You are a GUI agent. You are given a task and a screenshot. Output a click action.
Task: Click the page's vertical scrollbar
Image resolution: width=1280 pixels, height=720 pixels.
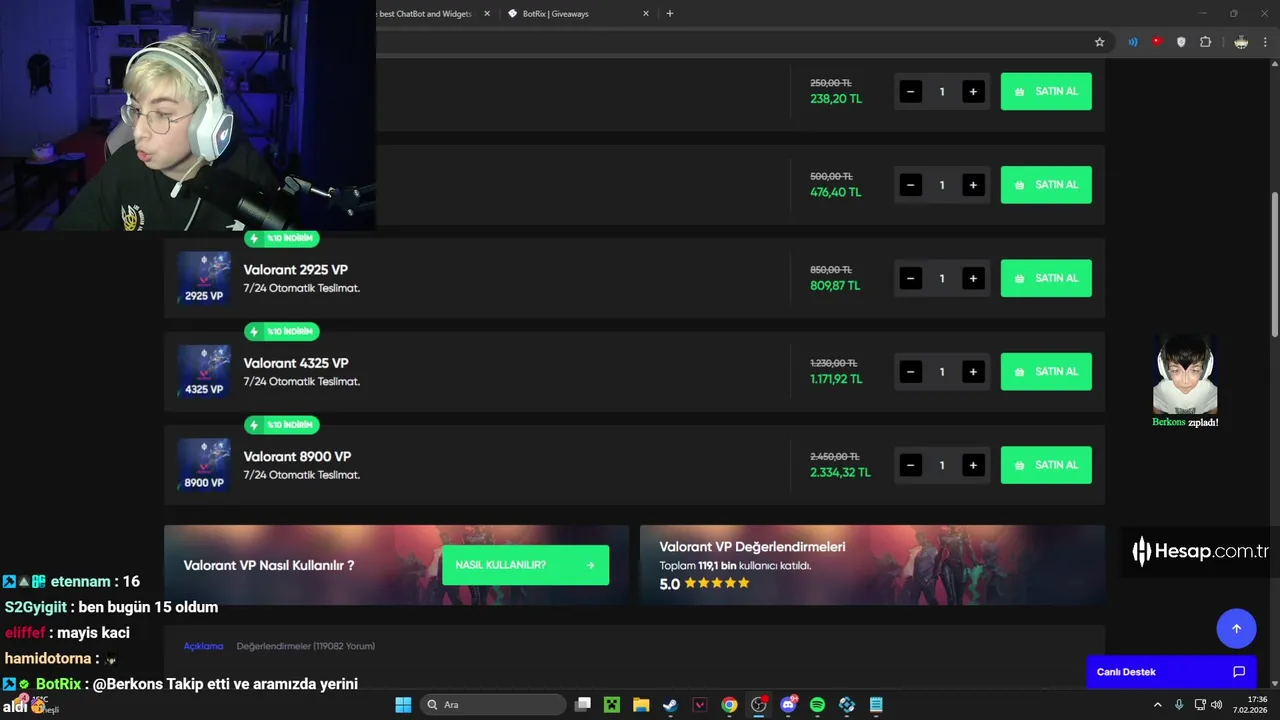point(1274,265)
